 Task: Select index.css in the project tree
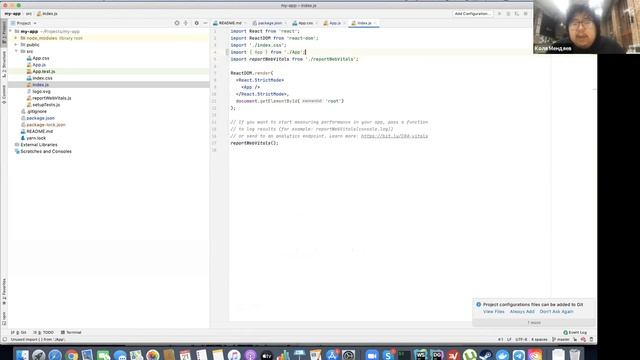tap(42, 78)
